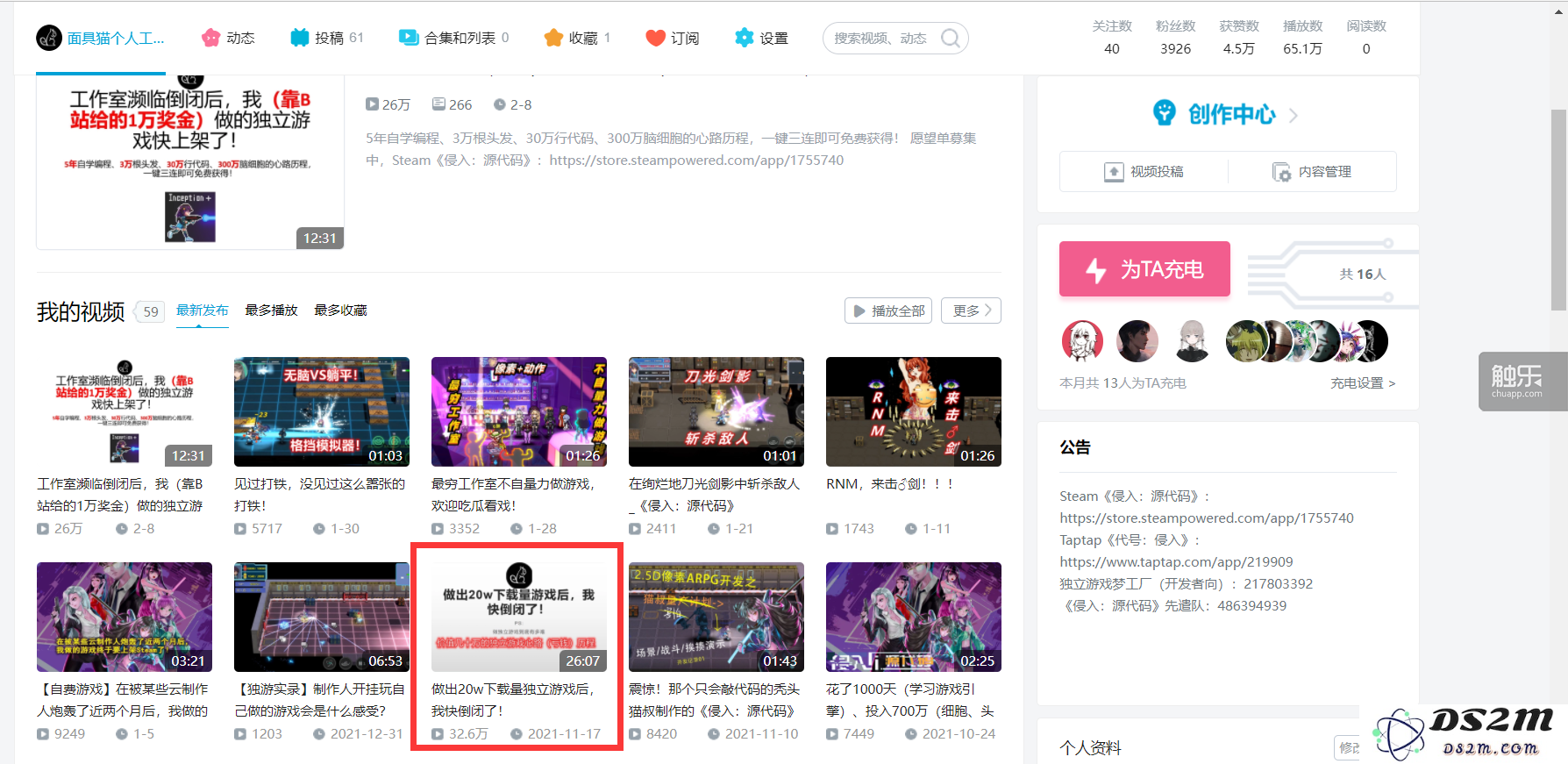The image size is (1568, 764).
Task: Open the featured video thumbnail with 12:31 duration at top
Action: [x=190, y=162]
